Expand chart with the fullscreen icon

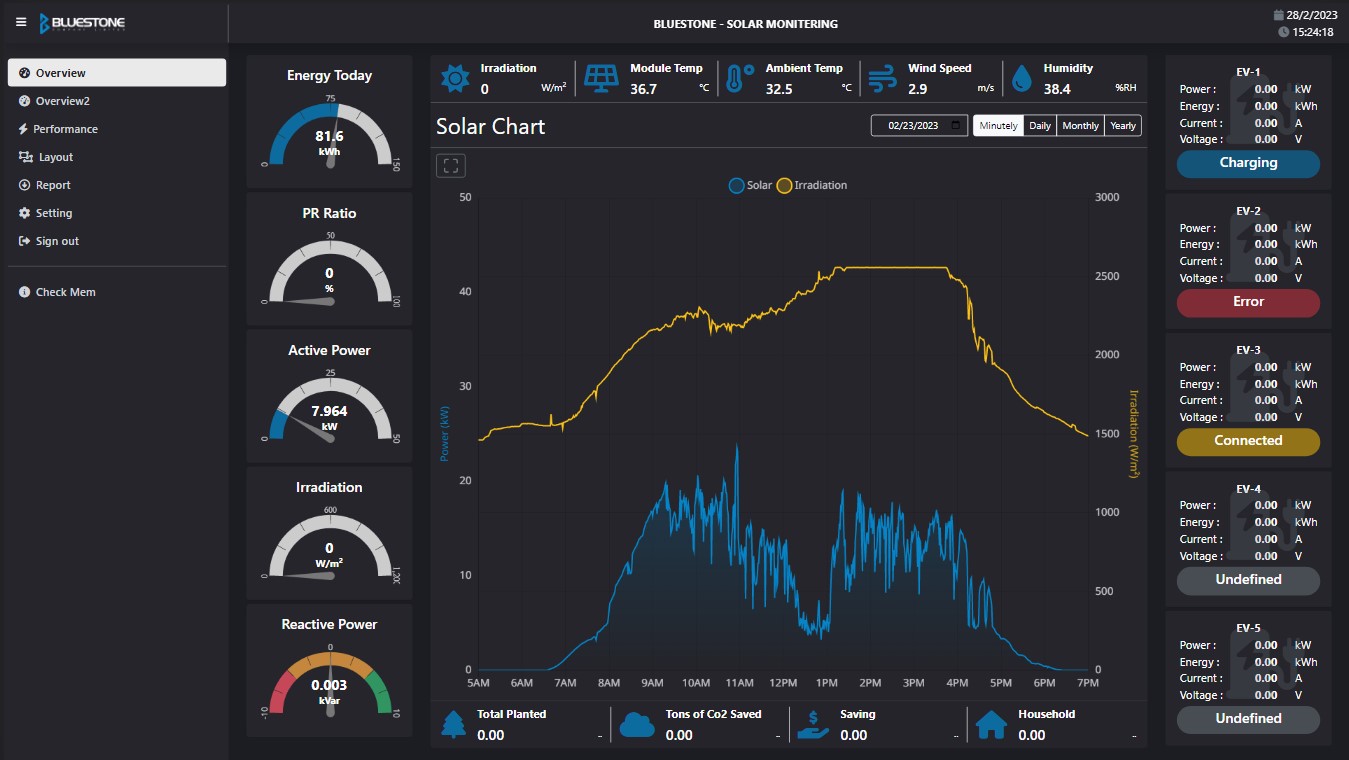pos(451,166)
